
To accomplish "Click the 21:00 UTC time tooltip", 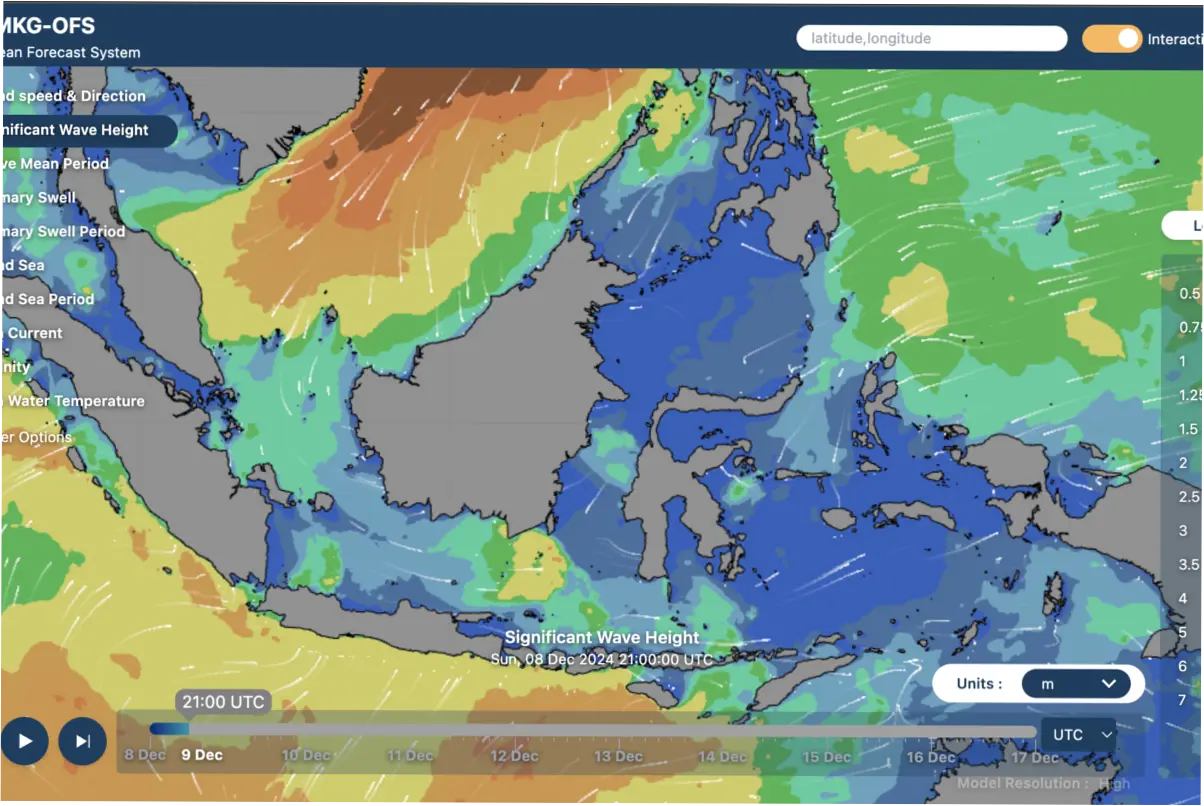I will coord(223,702).
